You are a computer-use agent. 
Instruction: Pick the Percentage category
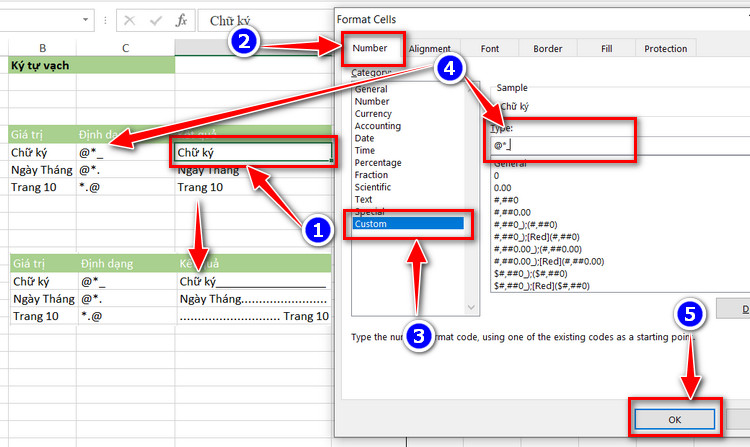(378, 163)
